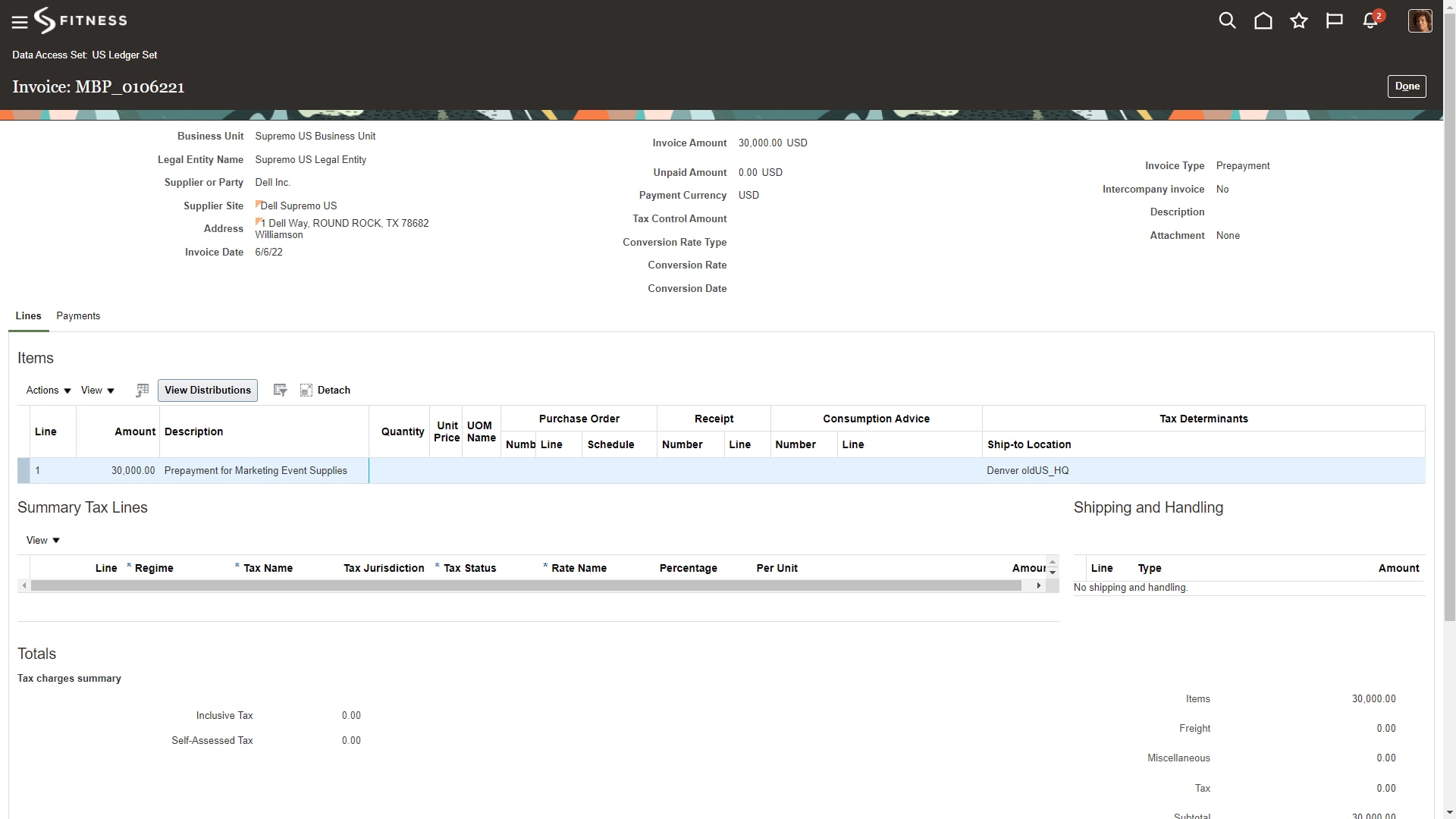Expand the Items Actions dropdown
The image size is (1456, 819).
pyautogui.click(x=49, y=391)
